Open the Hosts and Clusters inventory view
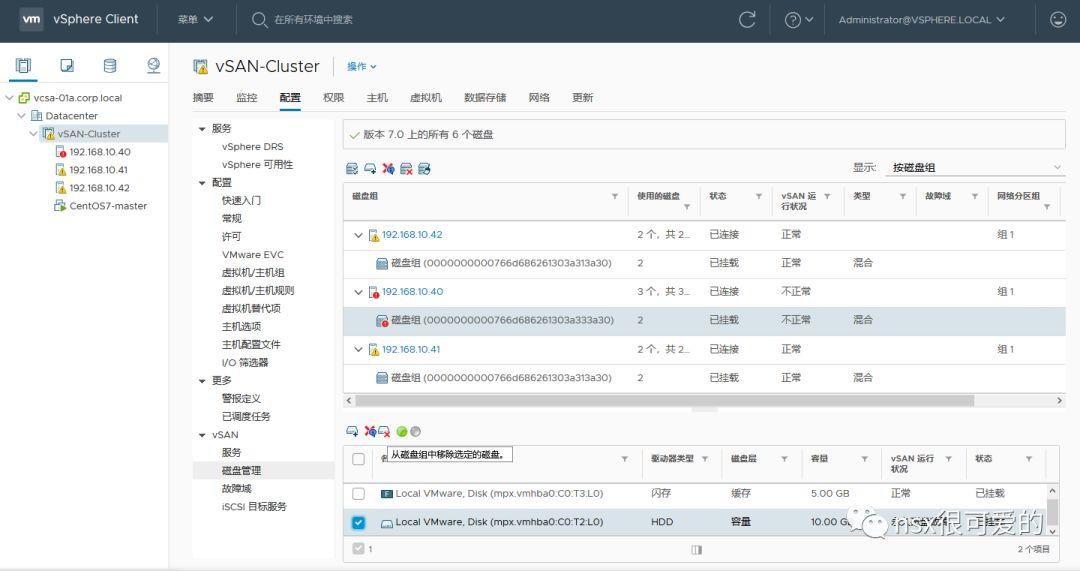The image size is (1080, 571). (23, 65)
